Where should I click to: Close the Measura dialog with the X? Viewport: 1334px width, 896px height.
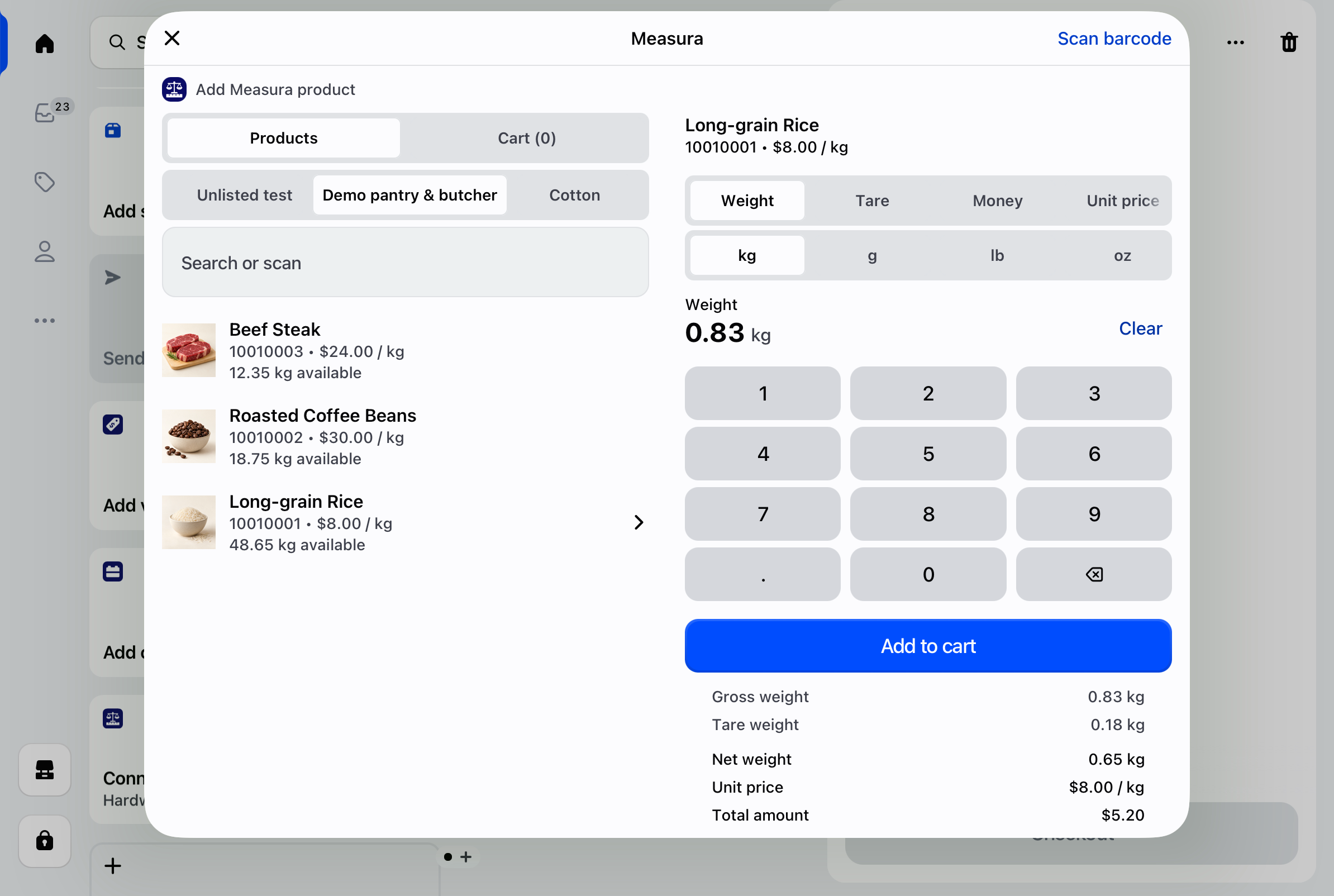(172, 39)
